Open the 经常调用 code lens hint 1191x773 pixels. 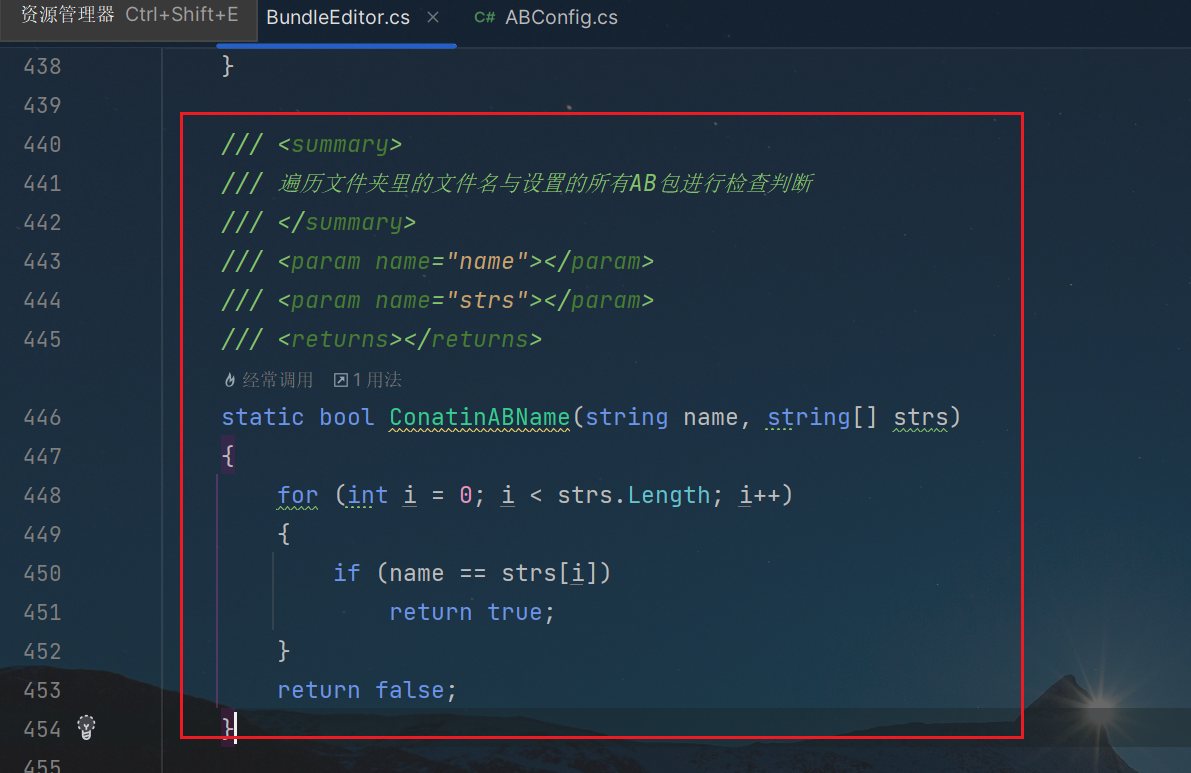[277, 380]
